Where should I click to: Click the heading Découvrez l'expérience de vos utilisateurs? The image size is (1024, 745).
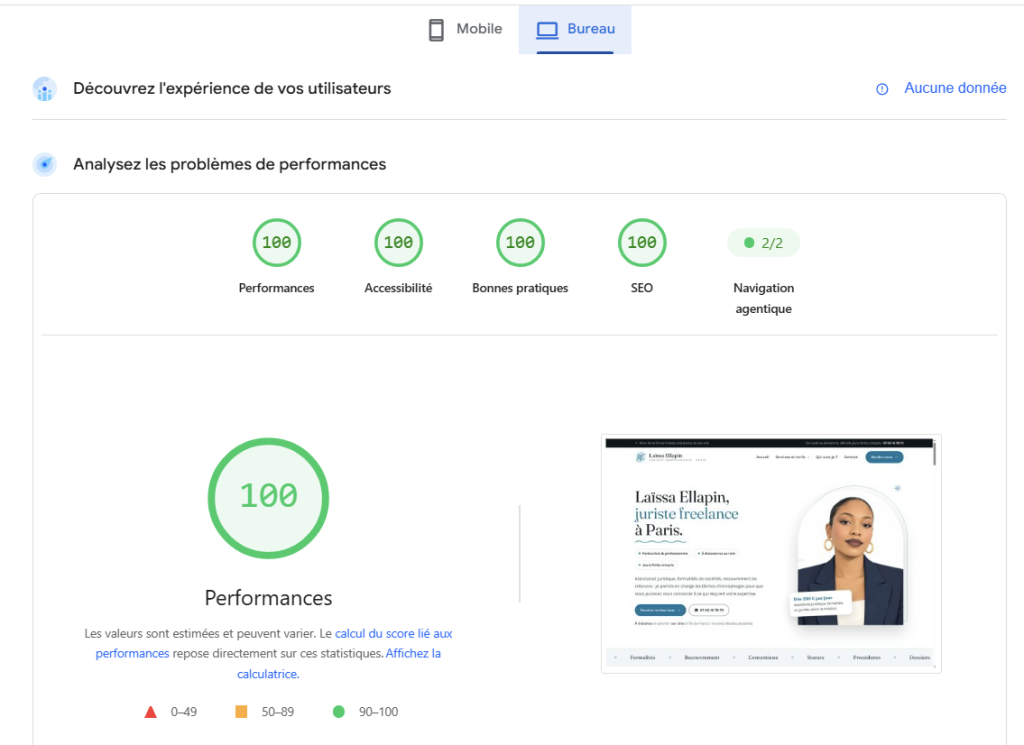[x=232, y=89]
